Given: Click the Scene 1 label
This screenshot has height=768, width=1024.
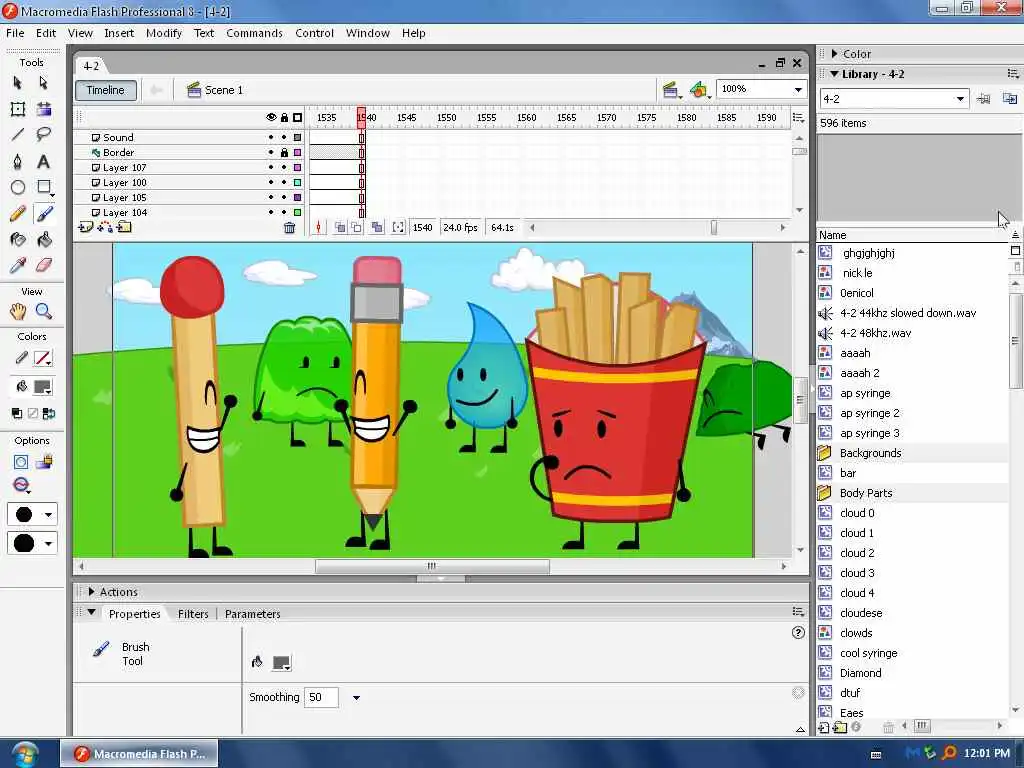Looking at the screenshot, I should click(223, 90).
